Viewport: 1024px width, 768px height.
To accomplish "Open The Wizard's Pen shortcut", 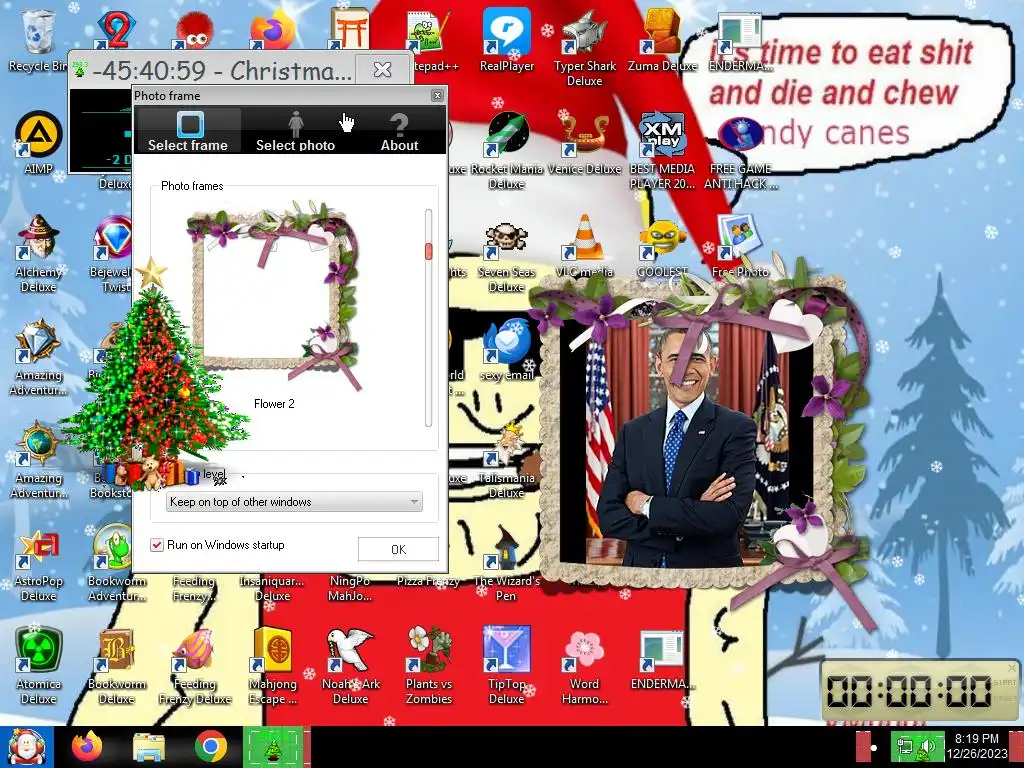I will tap(507, 564).
